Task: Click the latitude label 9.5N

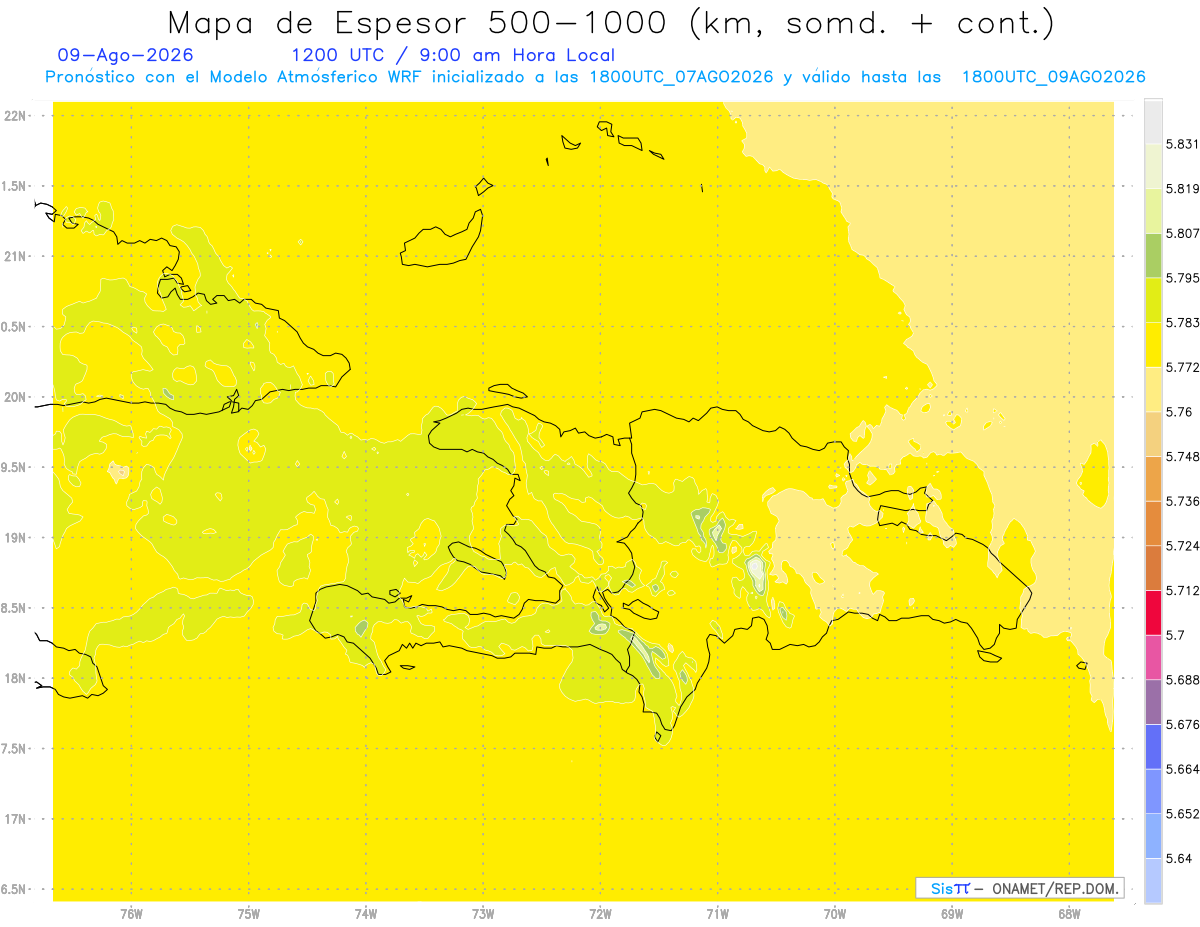Action: (14, 467)
